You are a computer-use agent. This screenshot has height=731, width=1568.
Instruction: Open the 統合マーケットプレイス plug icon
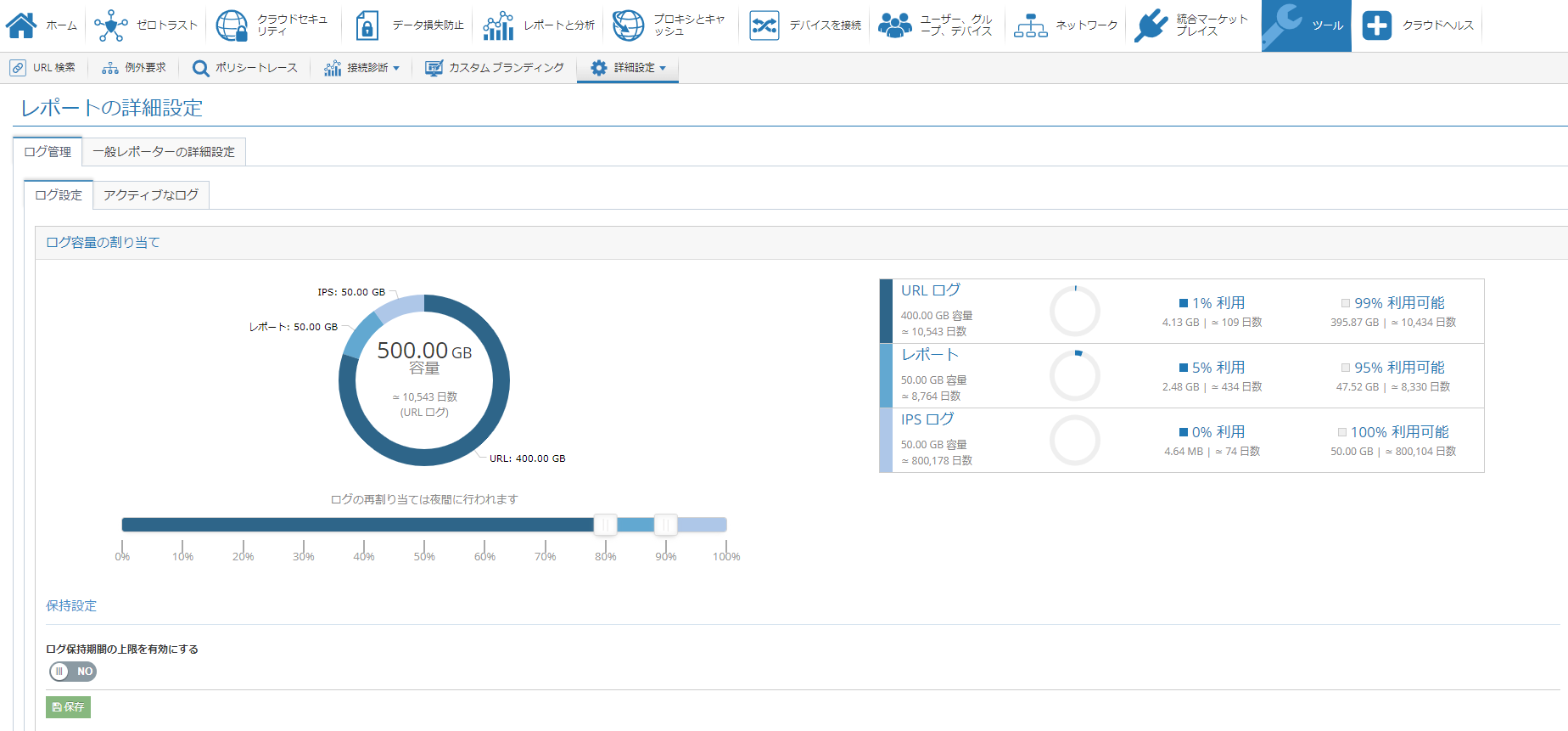pyautogui.click(x=1151, y=25)
